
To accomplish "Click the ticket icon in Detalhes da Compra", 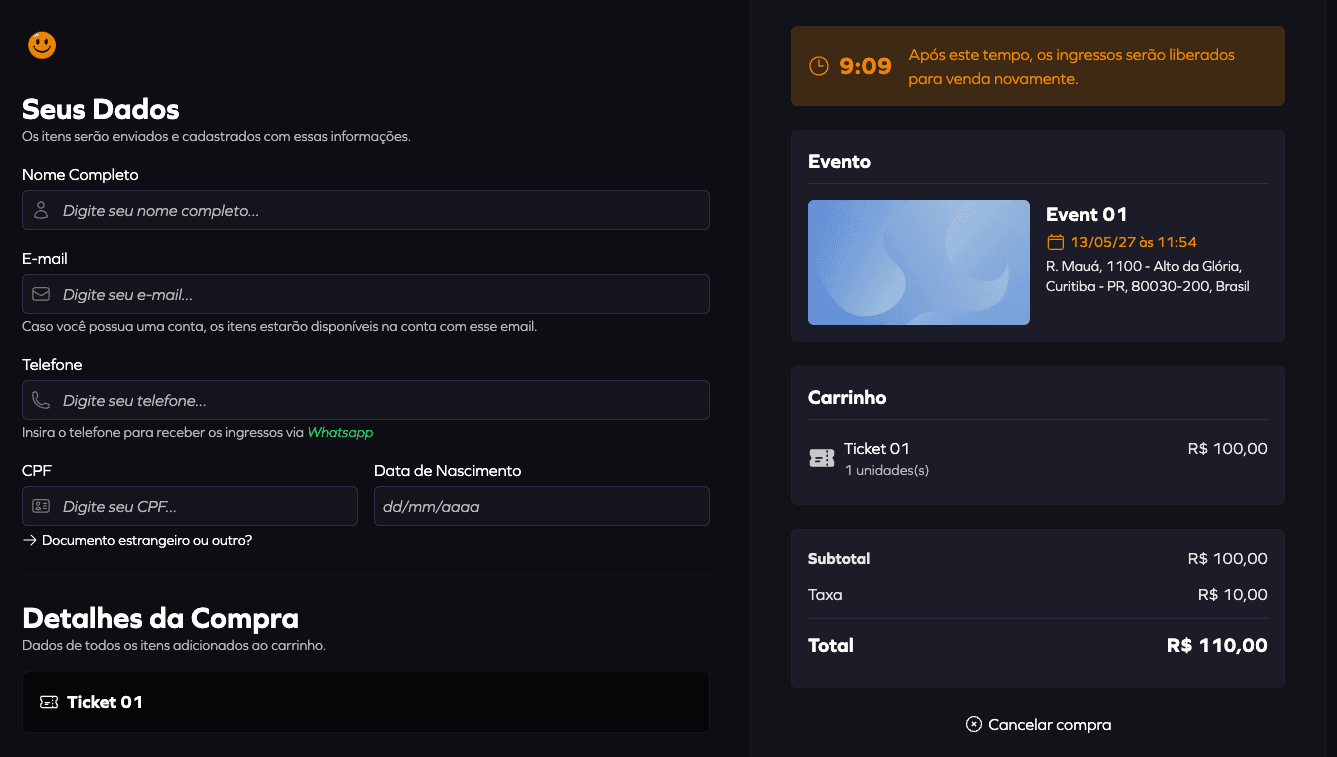I will [49, 702].
